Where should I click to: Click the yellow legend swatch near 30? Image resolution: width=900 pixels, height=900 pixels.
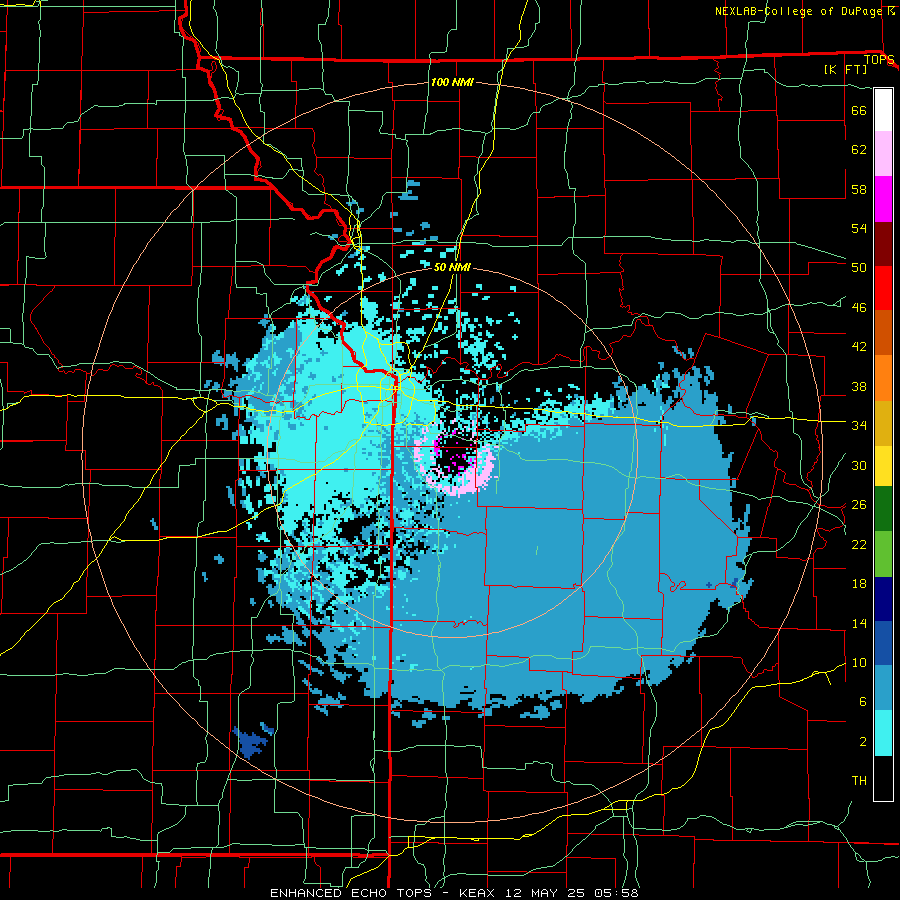883,466
